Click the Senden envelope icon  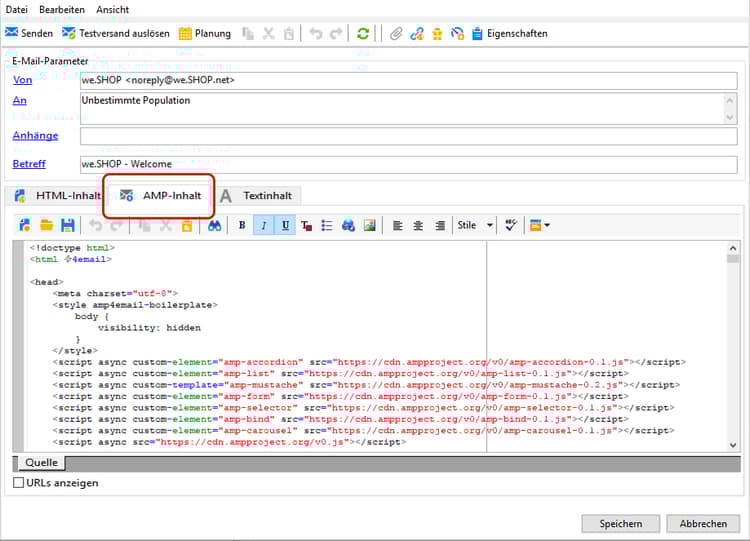click(x=11, y=33)
